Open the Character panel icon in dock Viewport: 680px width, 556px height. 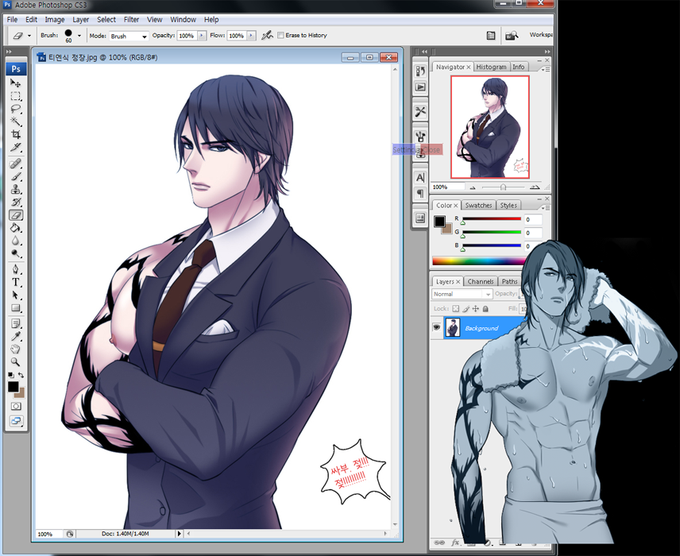[x=420, y=177]
